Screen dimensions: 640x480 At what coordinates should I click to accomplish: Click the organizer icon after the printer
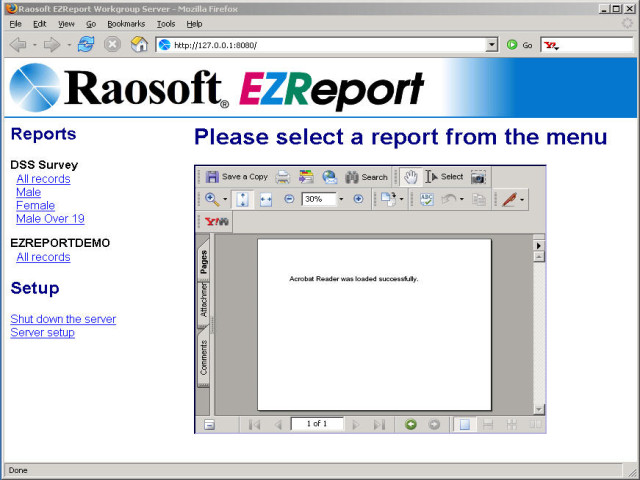point(306,177)
